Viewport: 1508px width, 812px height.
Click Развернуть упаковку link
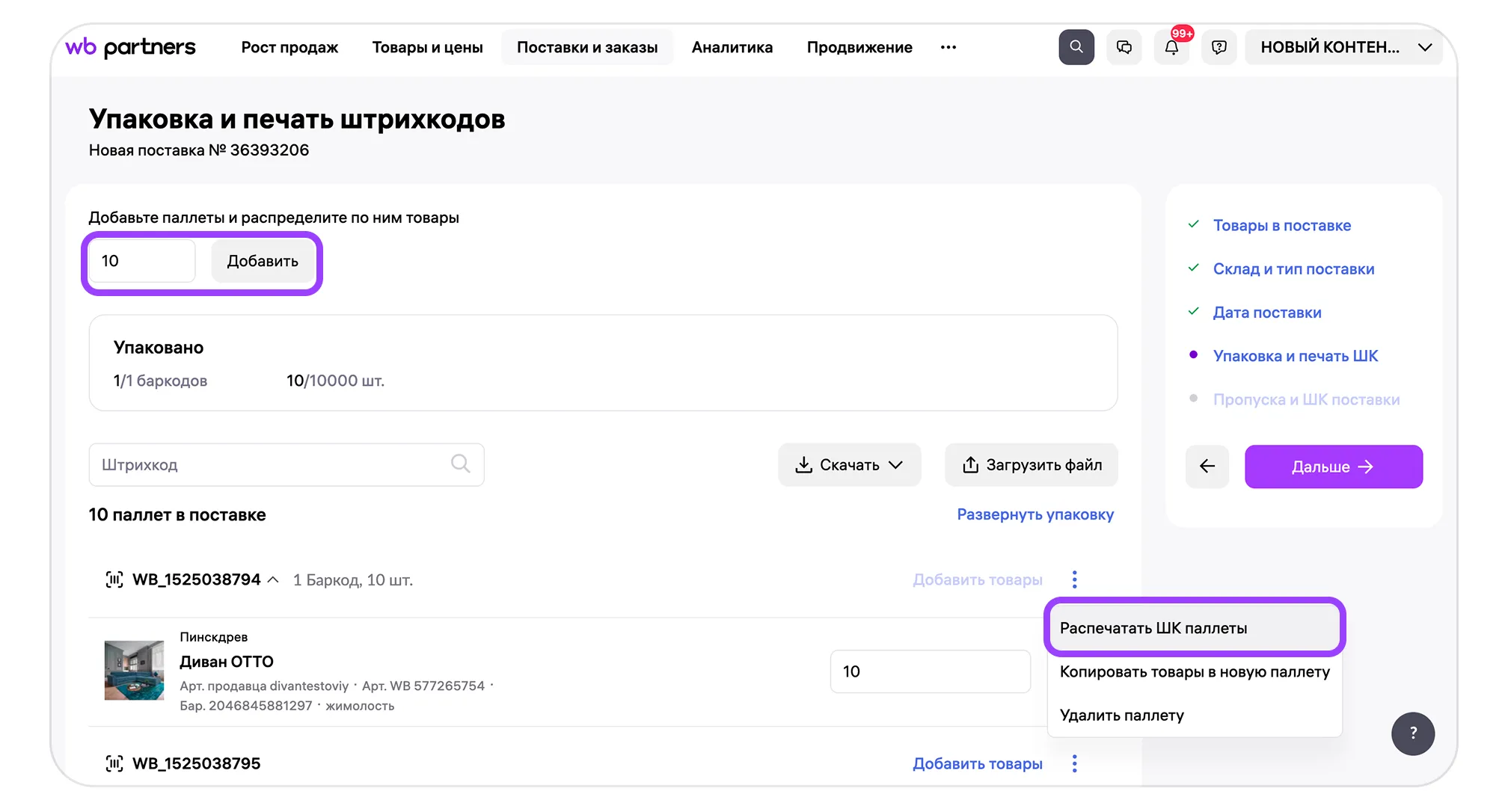[1035, 514]
